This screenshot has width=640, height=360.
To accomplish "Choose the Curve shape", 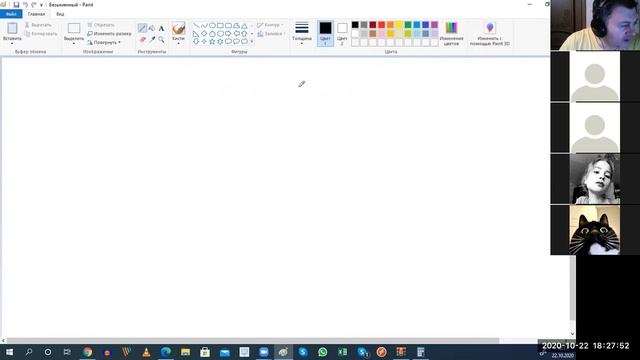I will (204, 25).
